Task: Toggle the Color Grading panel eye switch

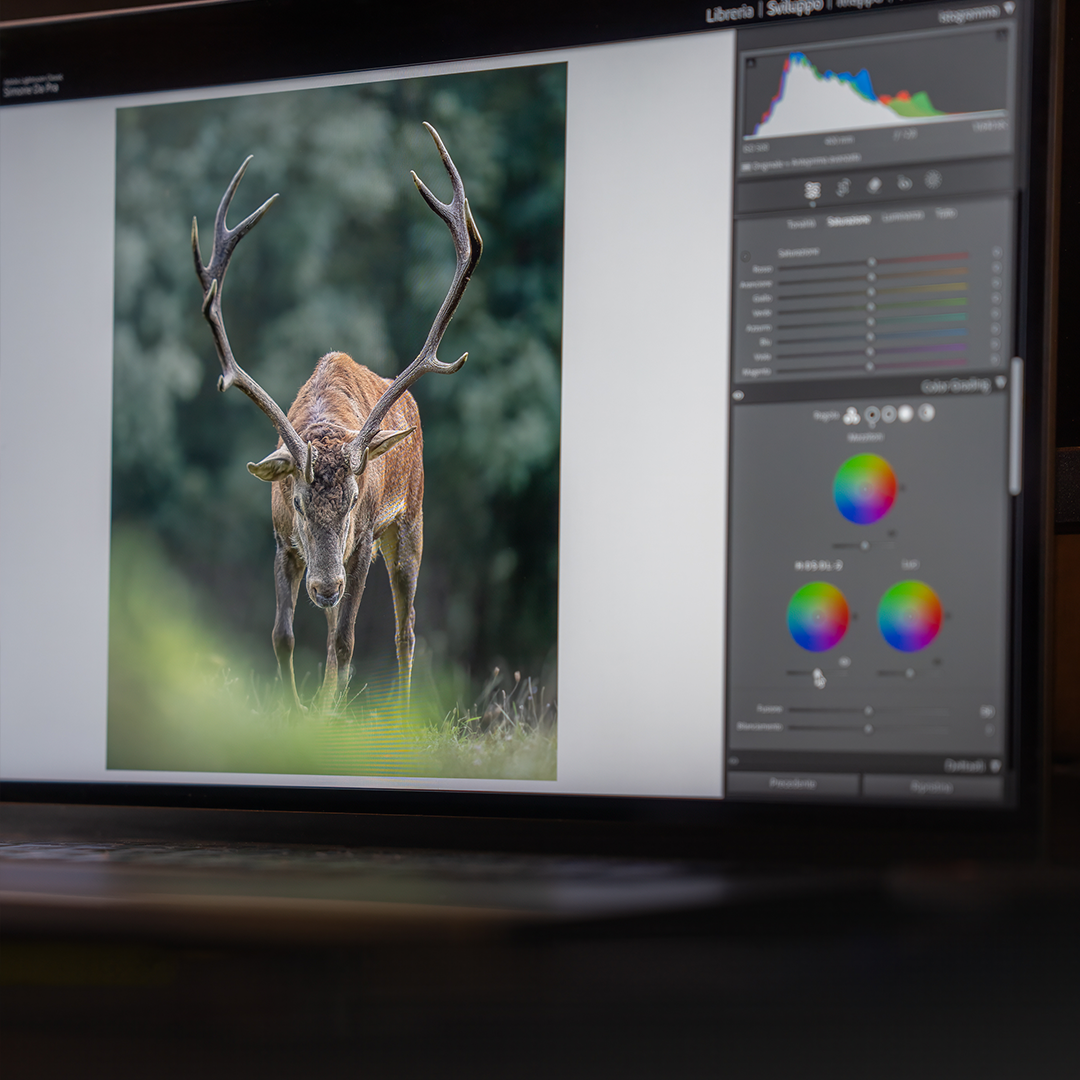Action: coord(738,395)
